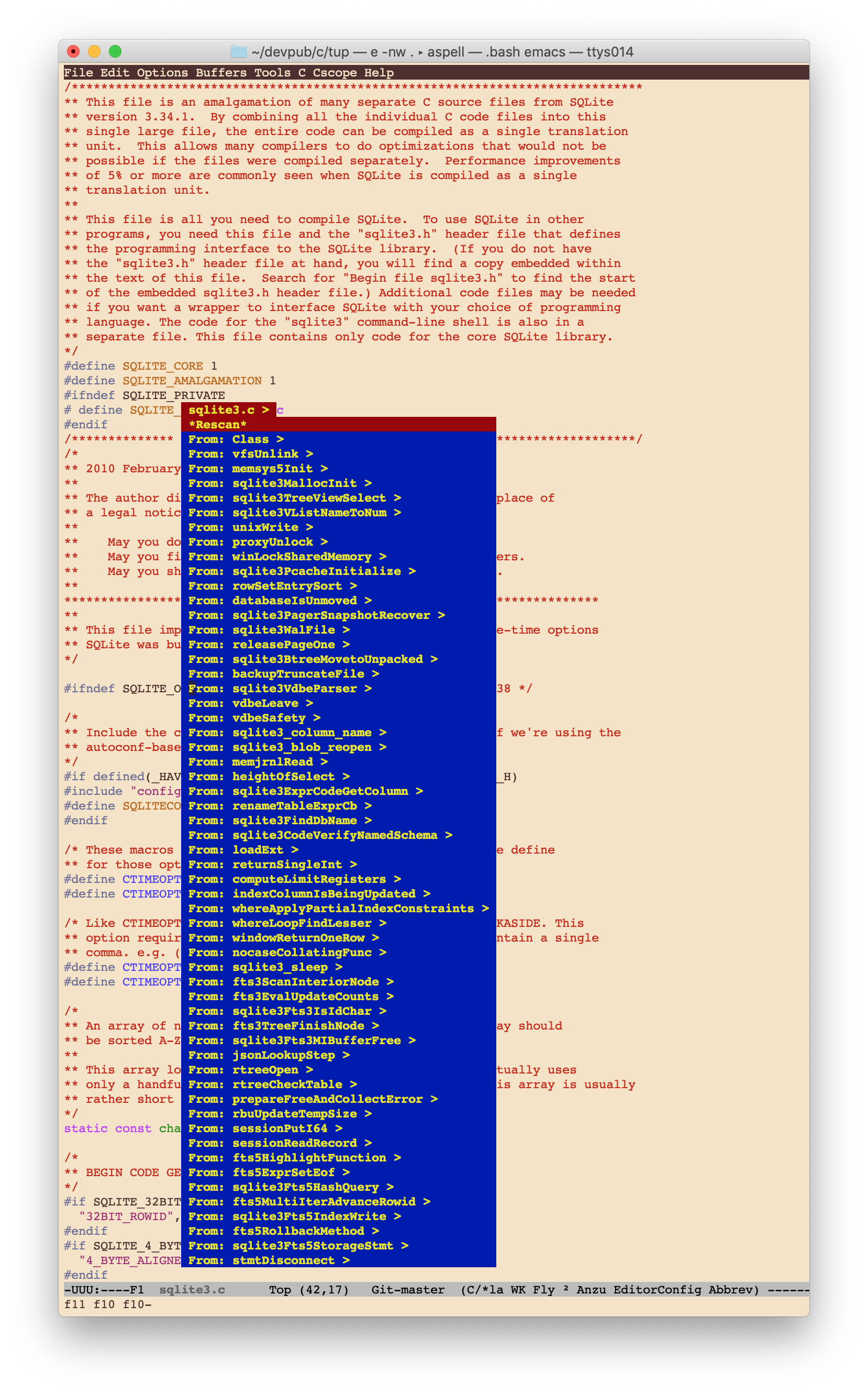868x1394 pixels.
Task: Expand the 'From: indexColumnIsBeingUpdated' submenu
Action: 339,894
